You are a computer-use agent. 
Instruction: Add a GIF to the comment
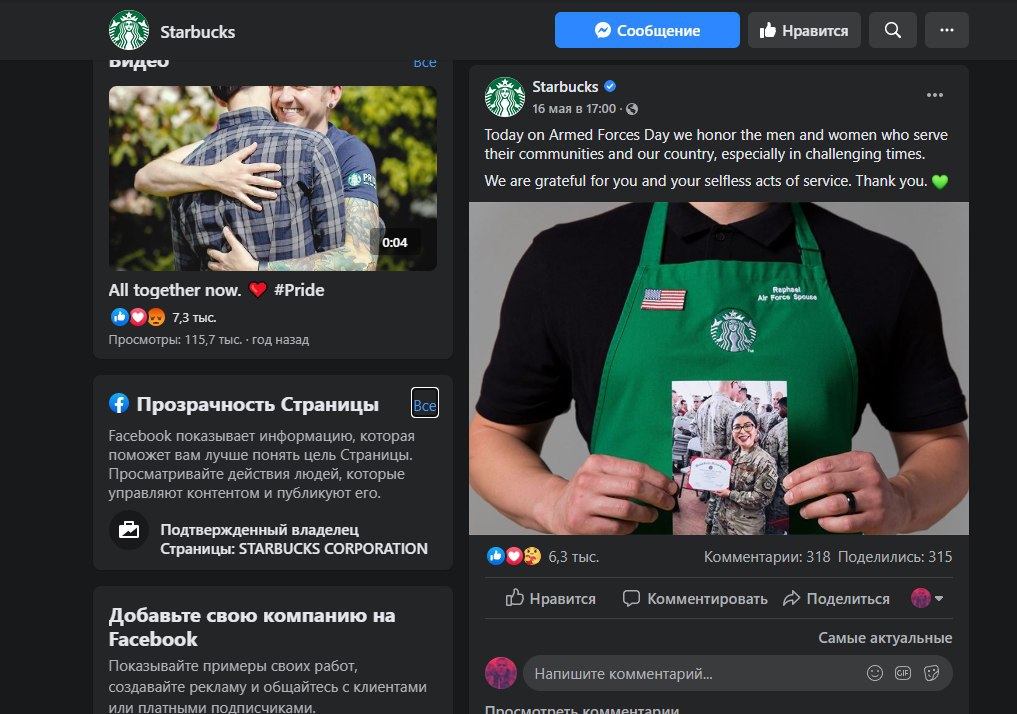pos(903,674)
